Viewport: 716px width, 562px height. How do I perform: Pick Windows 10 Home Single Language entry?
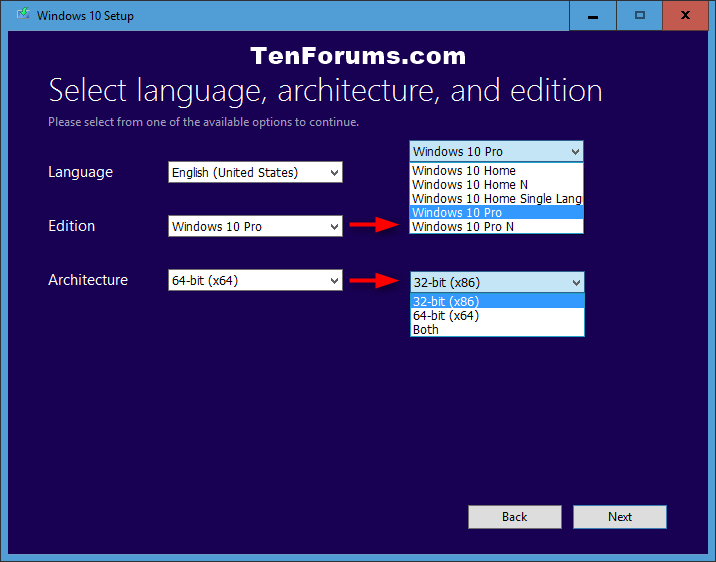495,199
